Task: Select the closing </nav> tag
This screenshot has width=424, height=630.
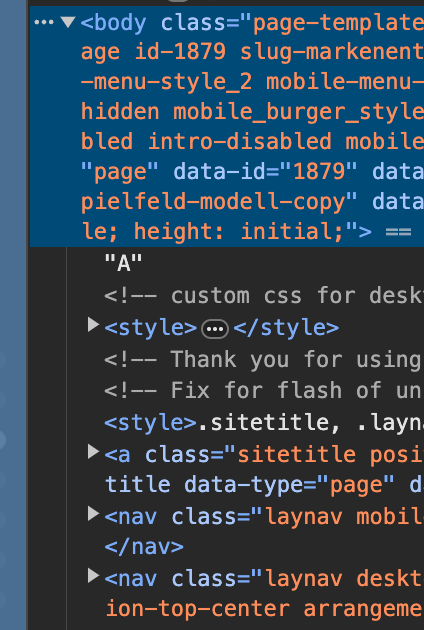Action: click(x=144, y=546)
